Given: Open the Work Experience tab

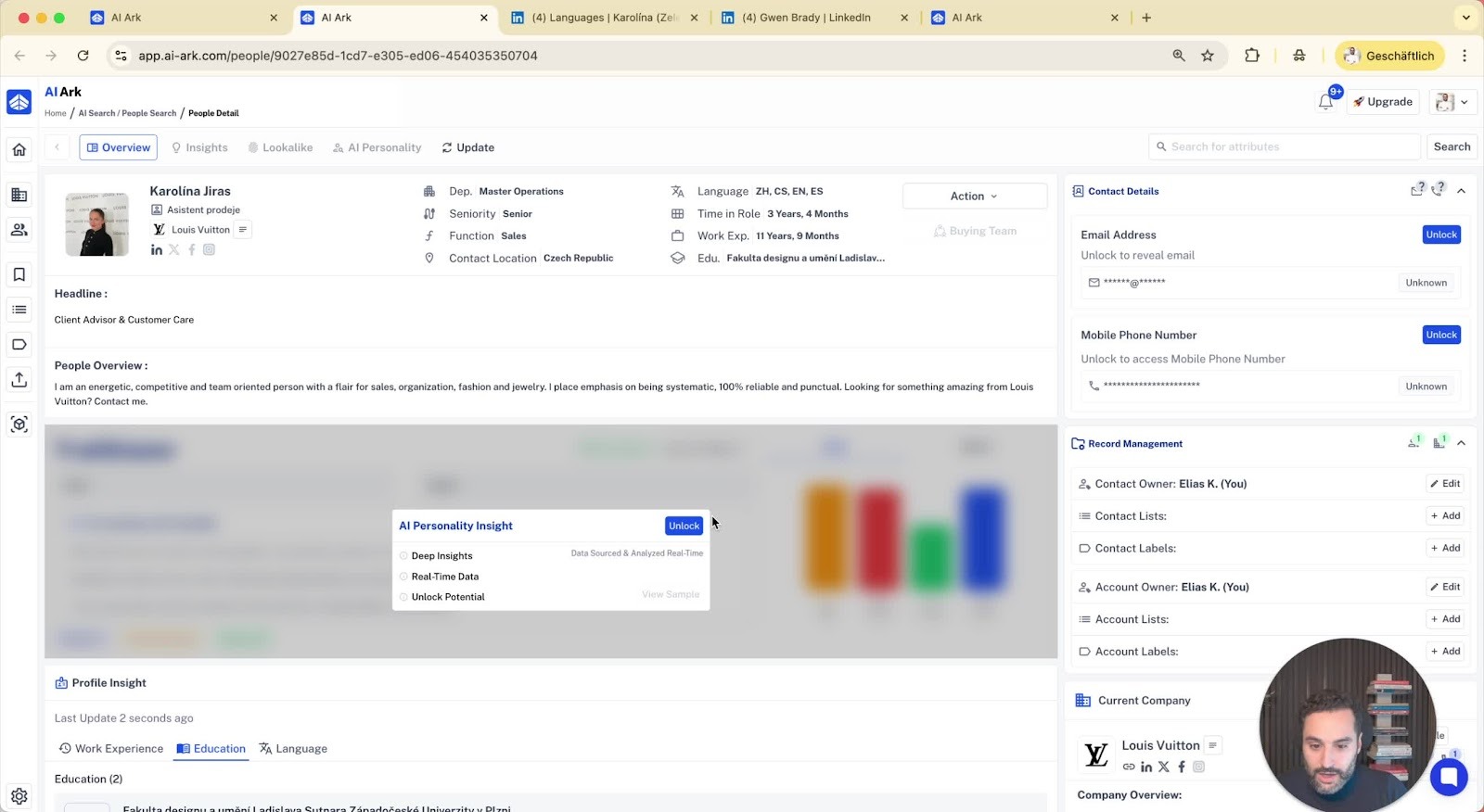Looking at the screenshot, I should coord(111,749).
